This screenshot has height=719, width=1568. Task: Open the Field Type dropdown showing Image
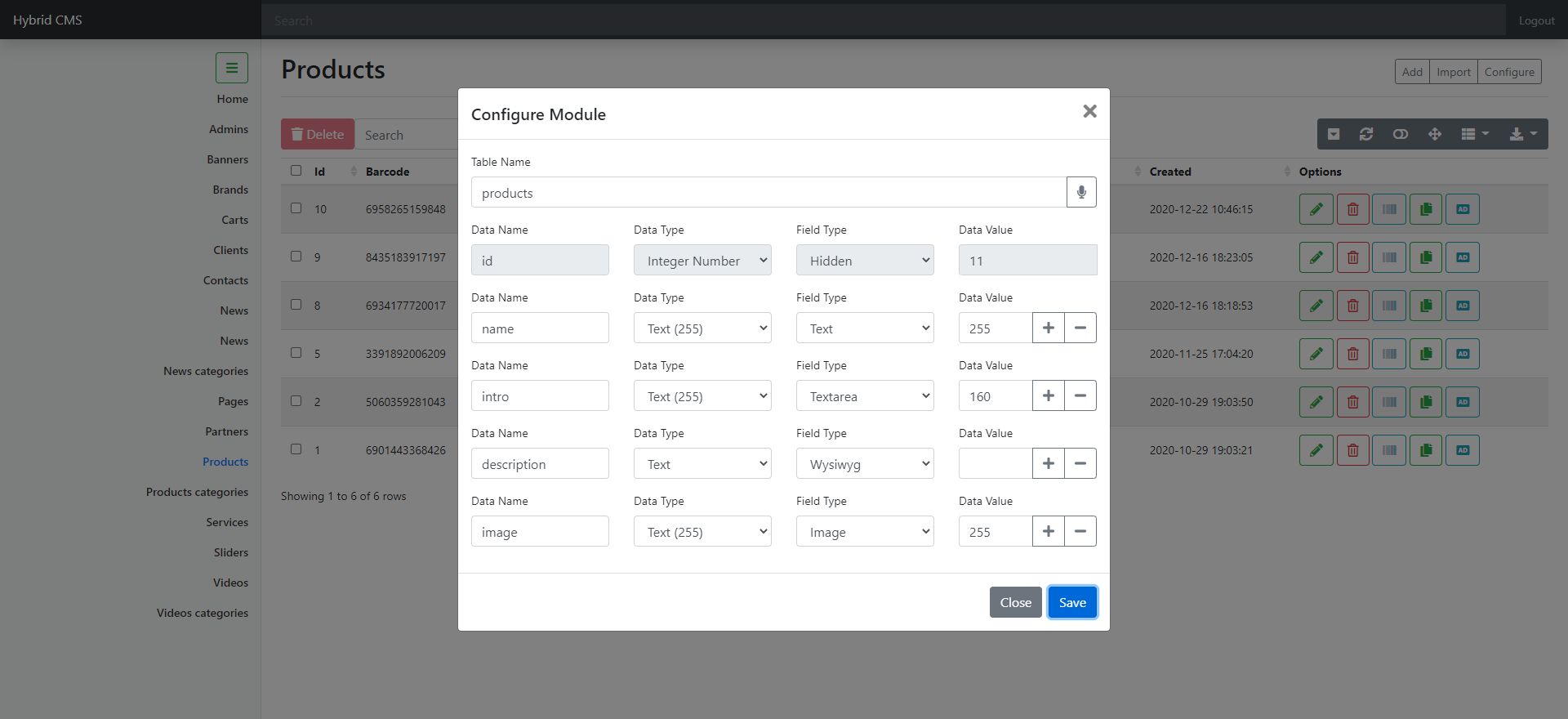point(865,532)
